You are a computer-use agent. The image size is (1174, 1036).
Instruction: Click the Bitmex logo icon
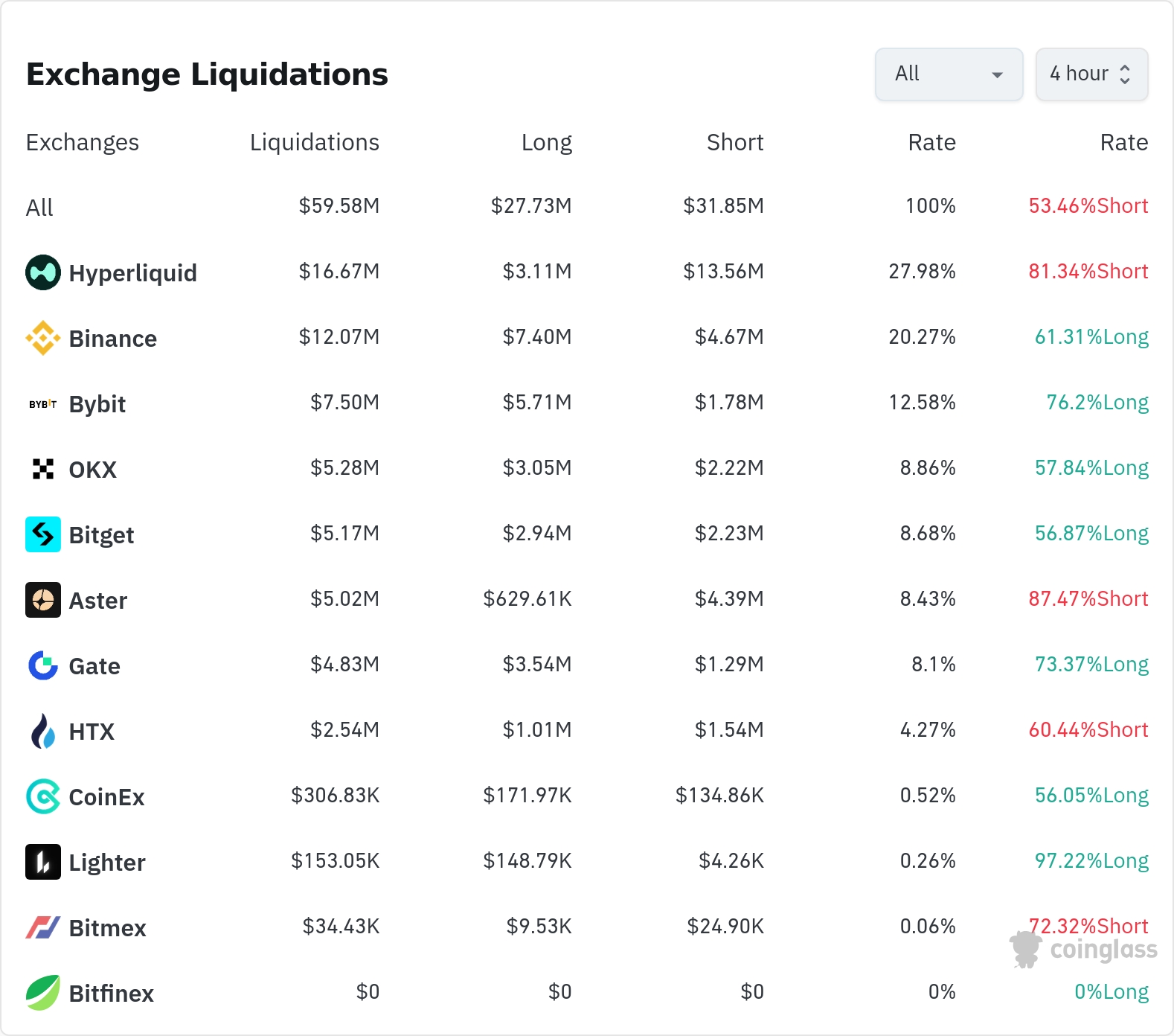(43, 927)
